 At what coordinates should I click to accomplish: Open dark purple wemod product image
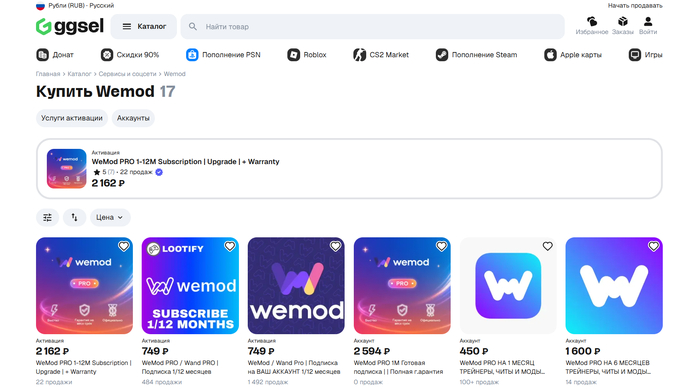click(x=296, y=286)
